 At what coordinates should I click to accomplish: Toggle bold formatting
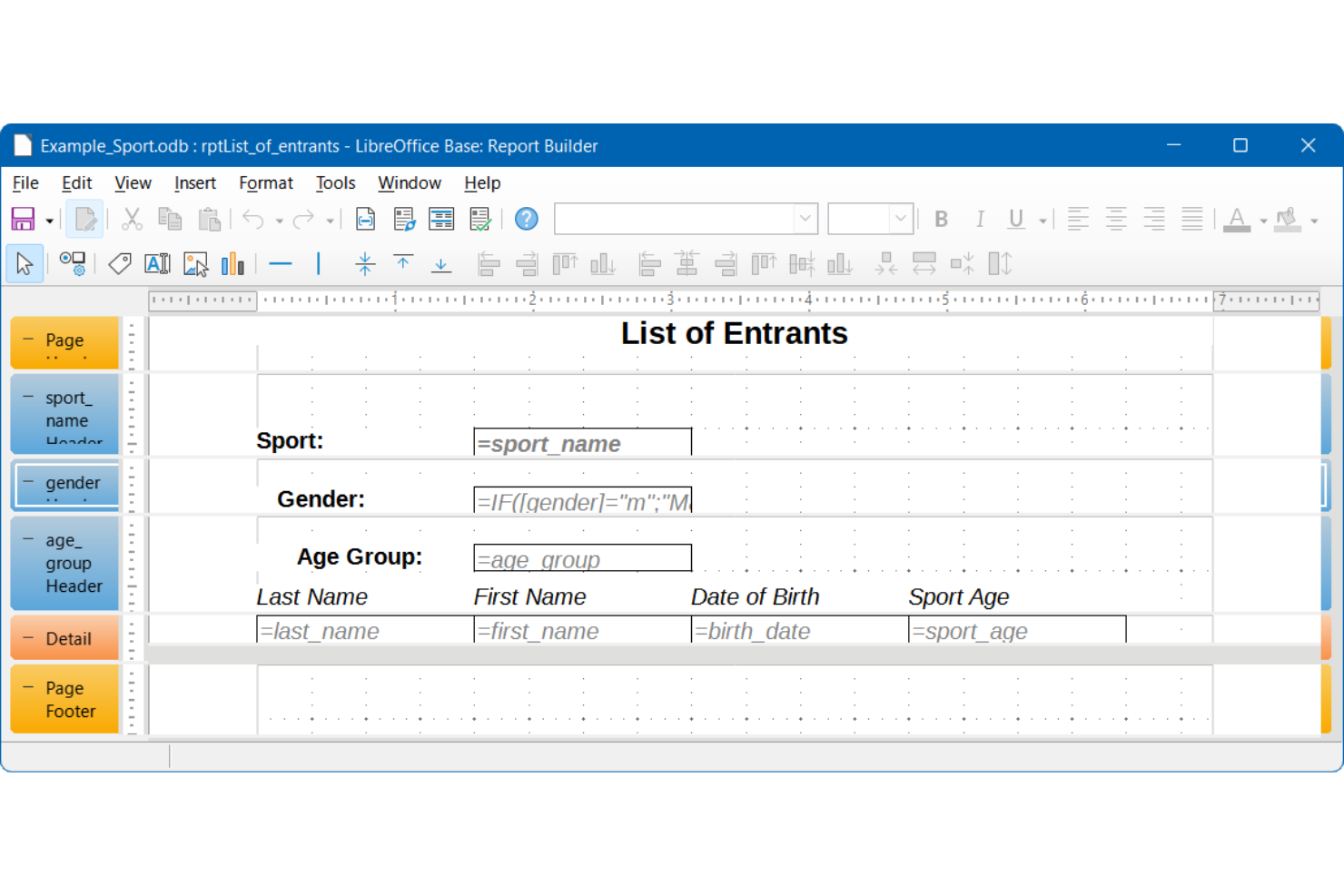(941, 219)
